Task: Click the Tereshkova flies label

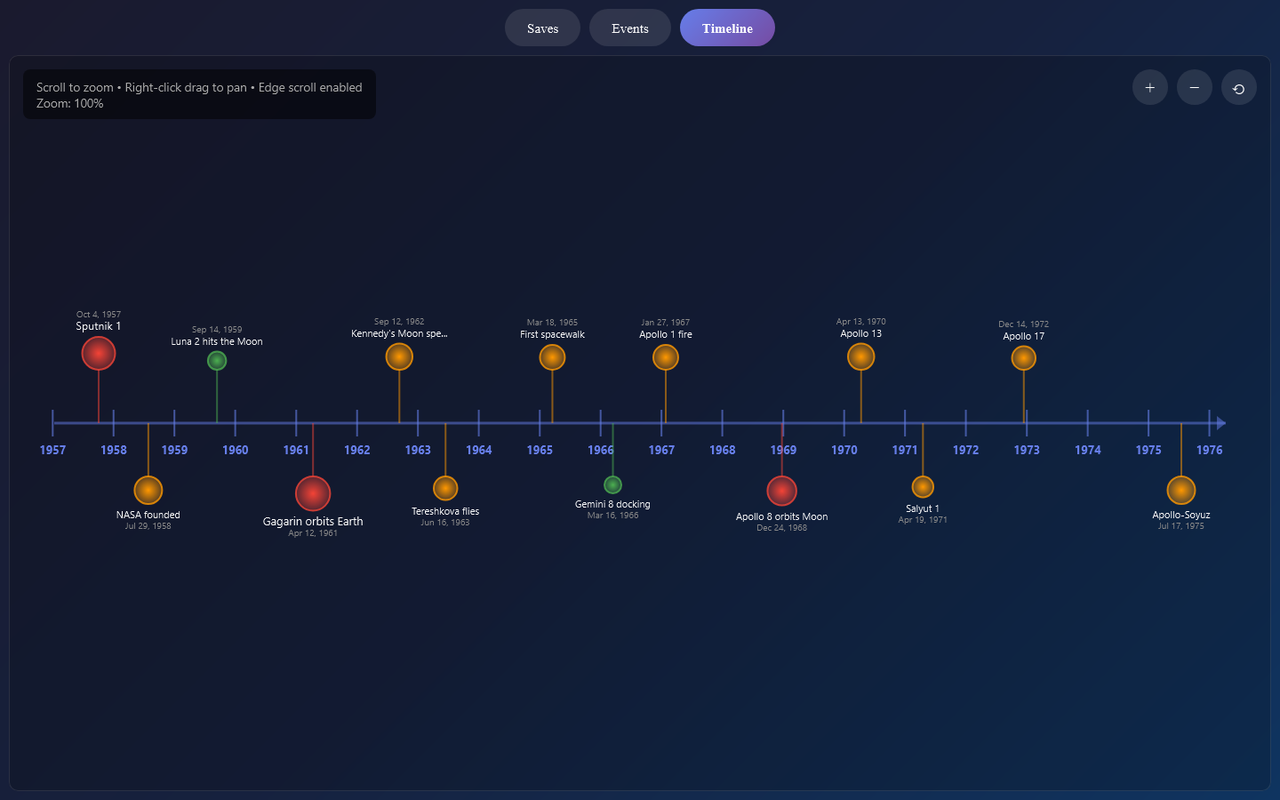Action: click(445, 511)
